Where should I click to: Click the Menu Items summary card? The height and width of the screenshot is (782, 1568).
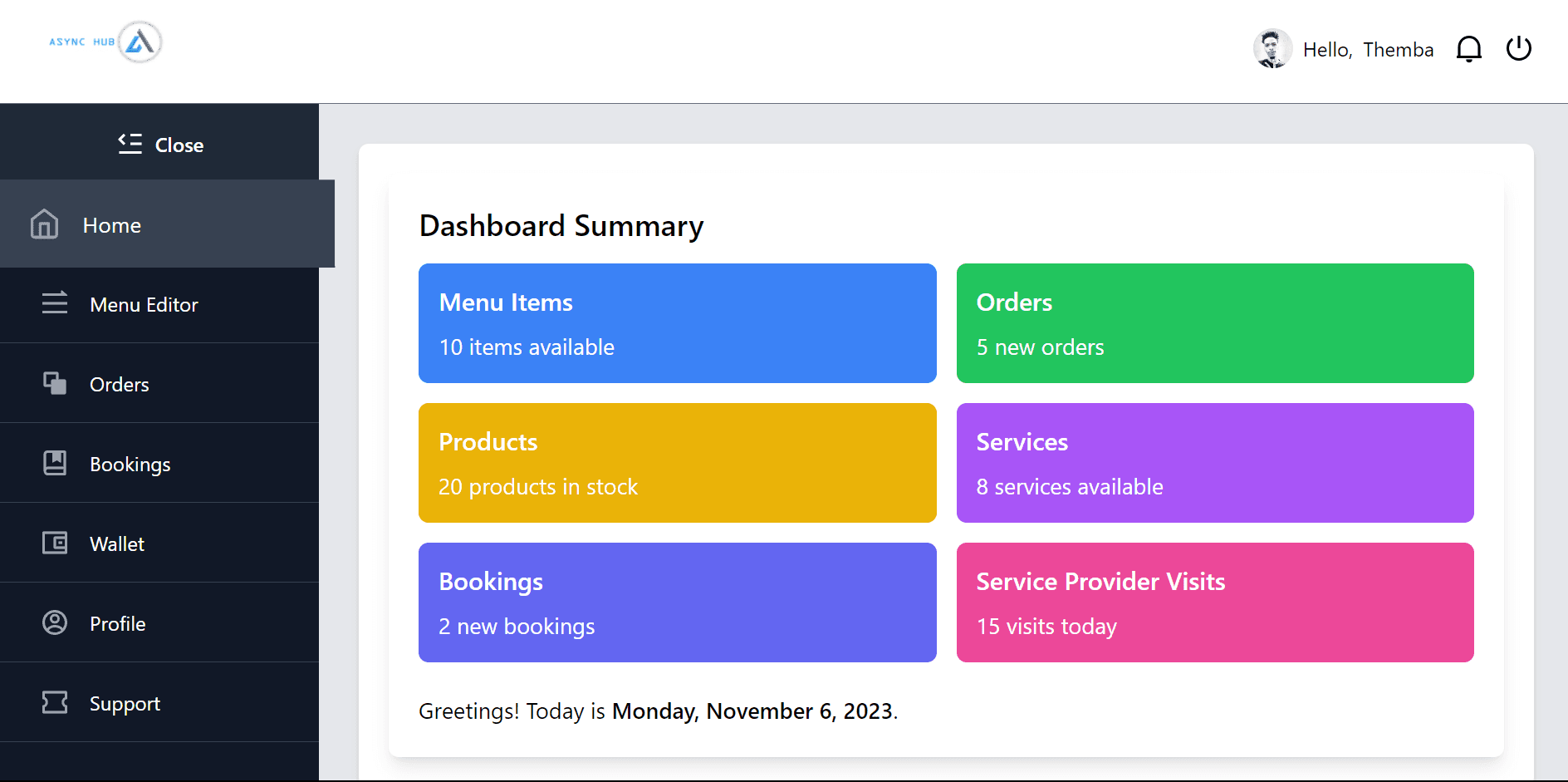tap(677, 323)
